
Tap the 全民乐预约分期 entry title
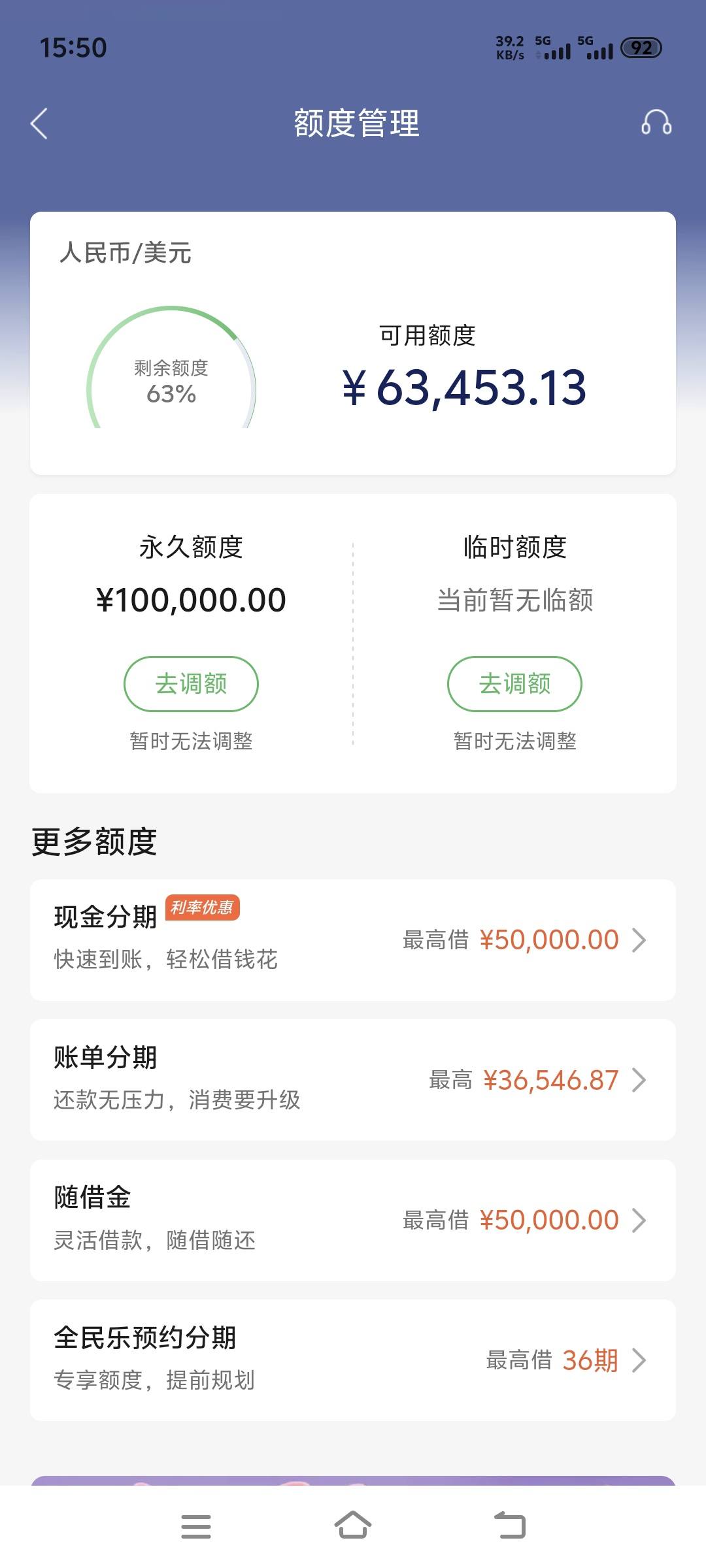[x=144, y=1337]
